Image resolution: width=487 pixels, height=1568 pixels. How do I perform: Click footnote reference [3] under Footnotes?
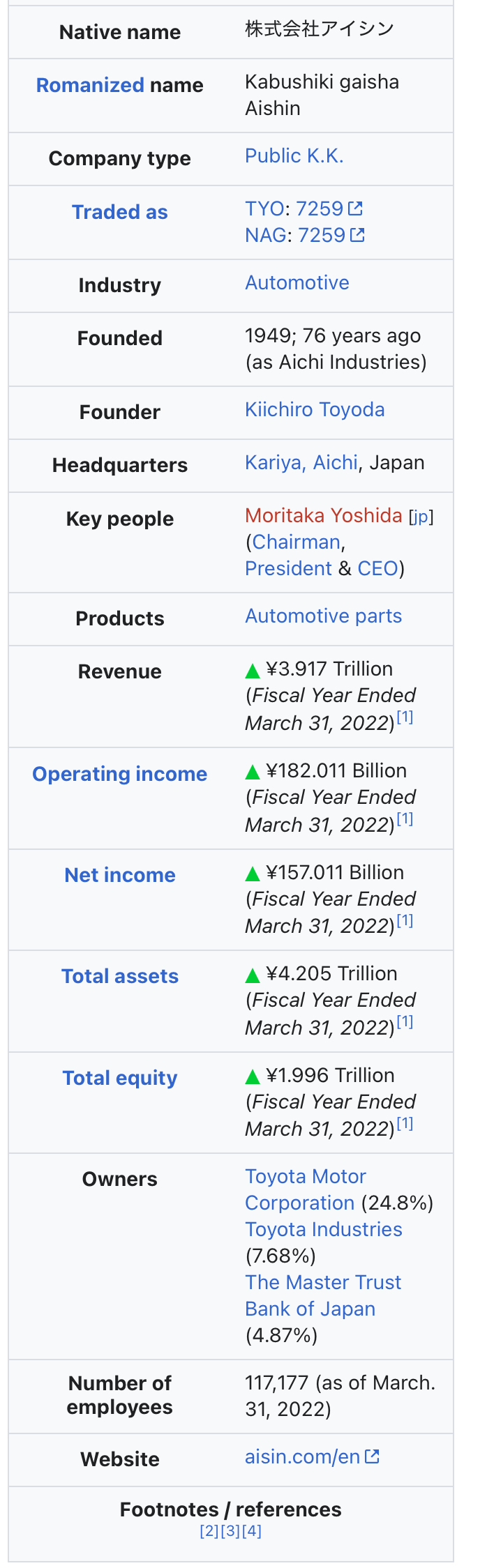230,1531
